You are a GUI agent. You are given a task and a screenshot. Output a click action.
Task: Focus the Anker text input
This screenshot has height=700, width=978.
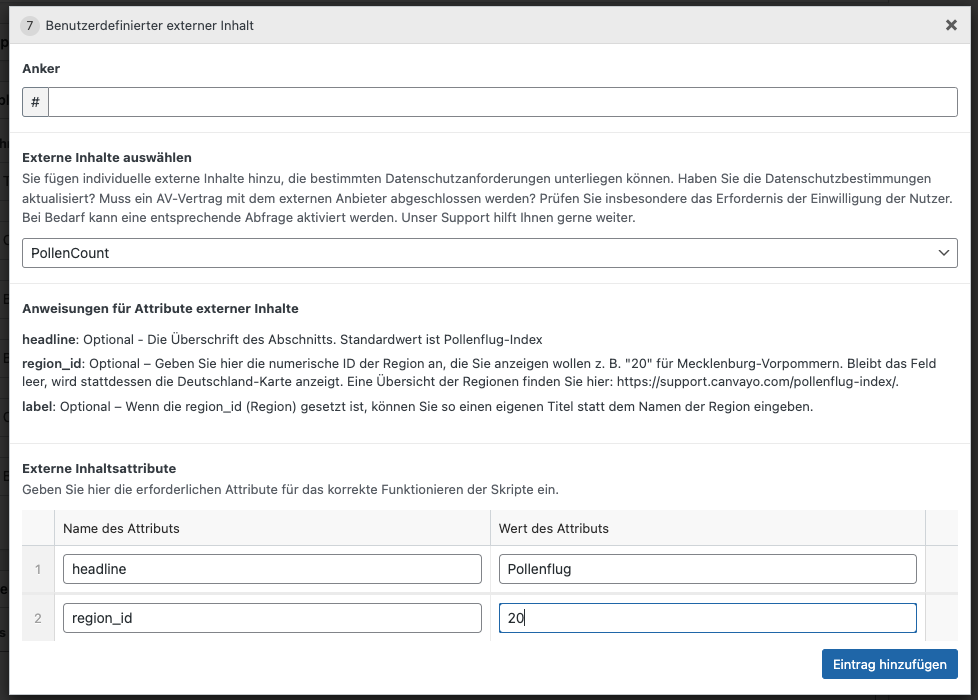502,102
